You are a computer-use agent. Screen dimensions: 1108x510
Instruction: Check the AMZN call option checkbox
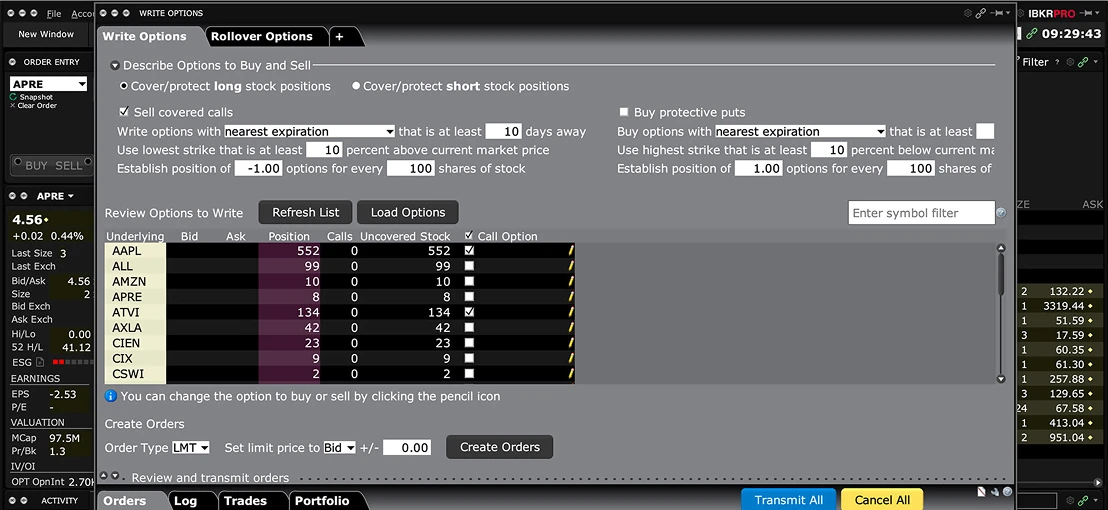click(x=469, y=281)
